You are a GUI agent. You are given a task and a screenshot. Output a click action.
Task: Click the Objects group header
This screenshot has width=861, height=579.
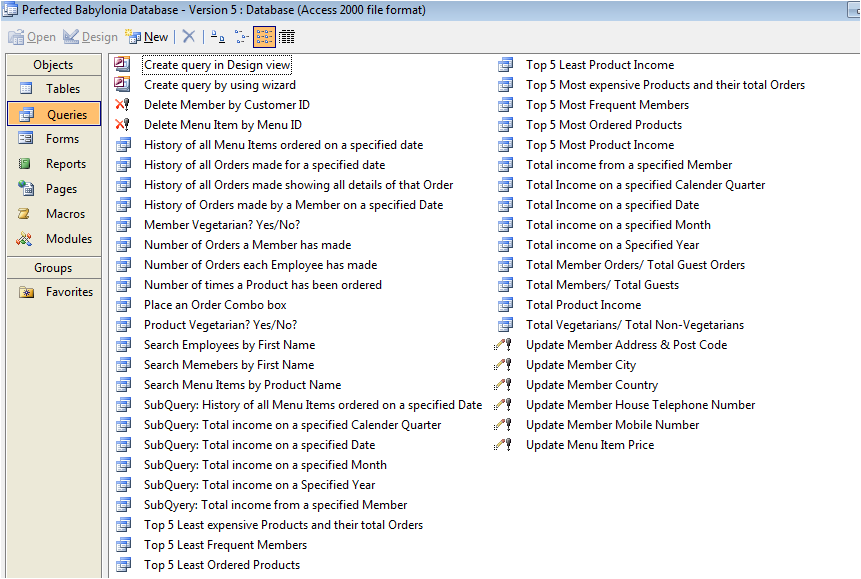[54, 65]
